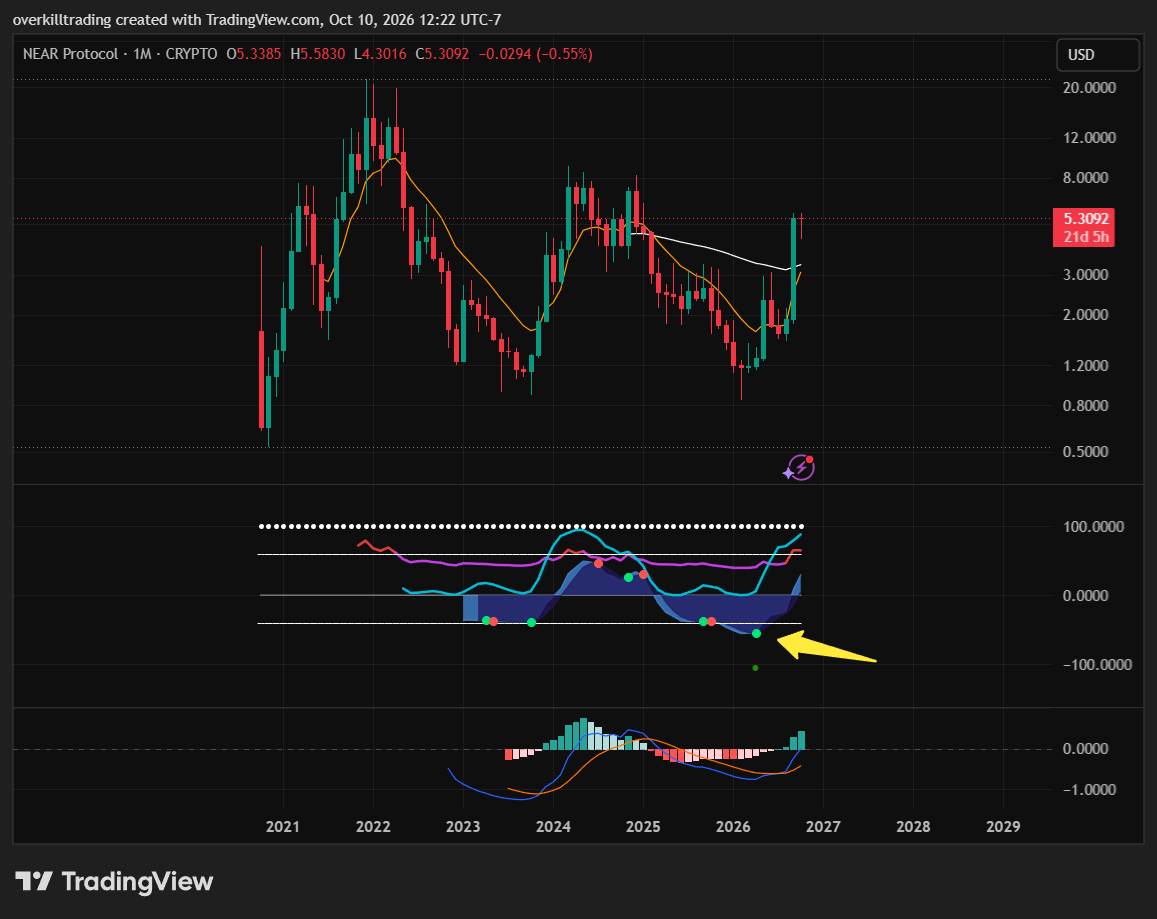Click the high value H5.5830
Image resolution: width=1157 pixels, height=919 pixels.
(x=317, y=54)
